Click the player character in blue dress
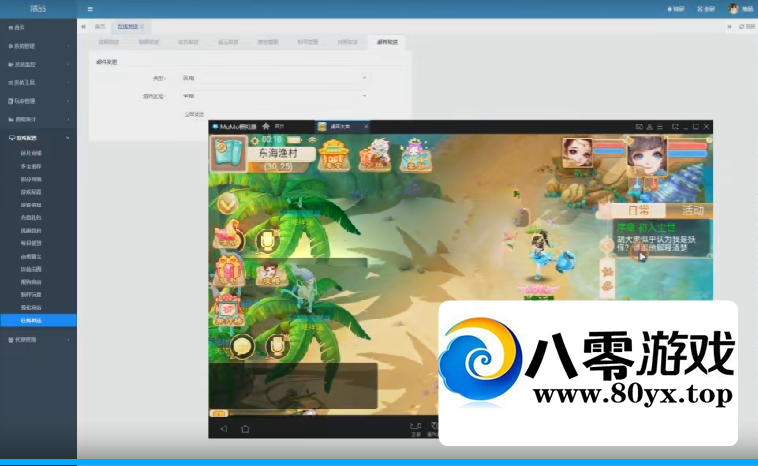The image size is (758, 466). [539, 255]
